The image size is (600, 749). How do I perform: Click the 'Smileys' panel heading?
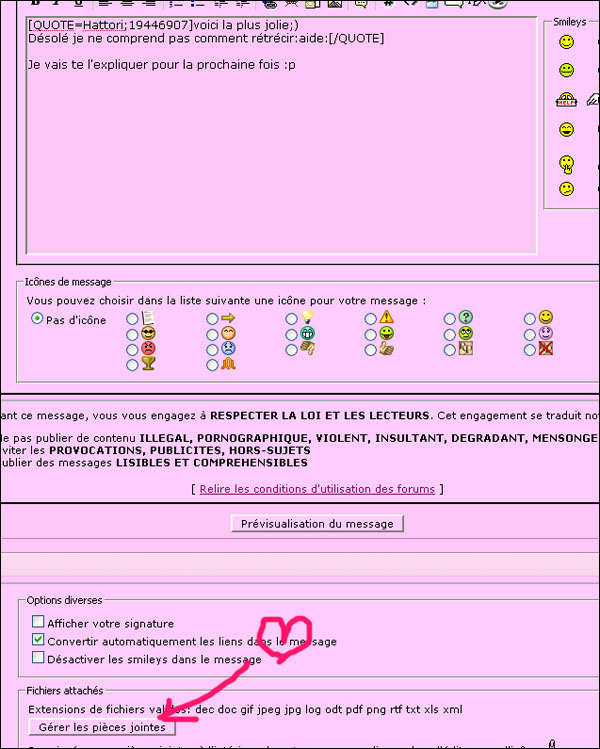tap(569, 22)
